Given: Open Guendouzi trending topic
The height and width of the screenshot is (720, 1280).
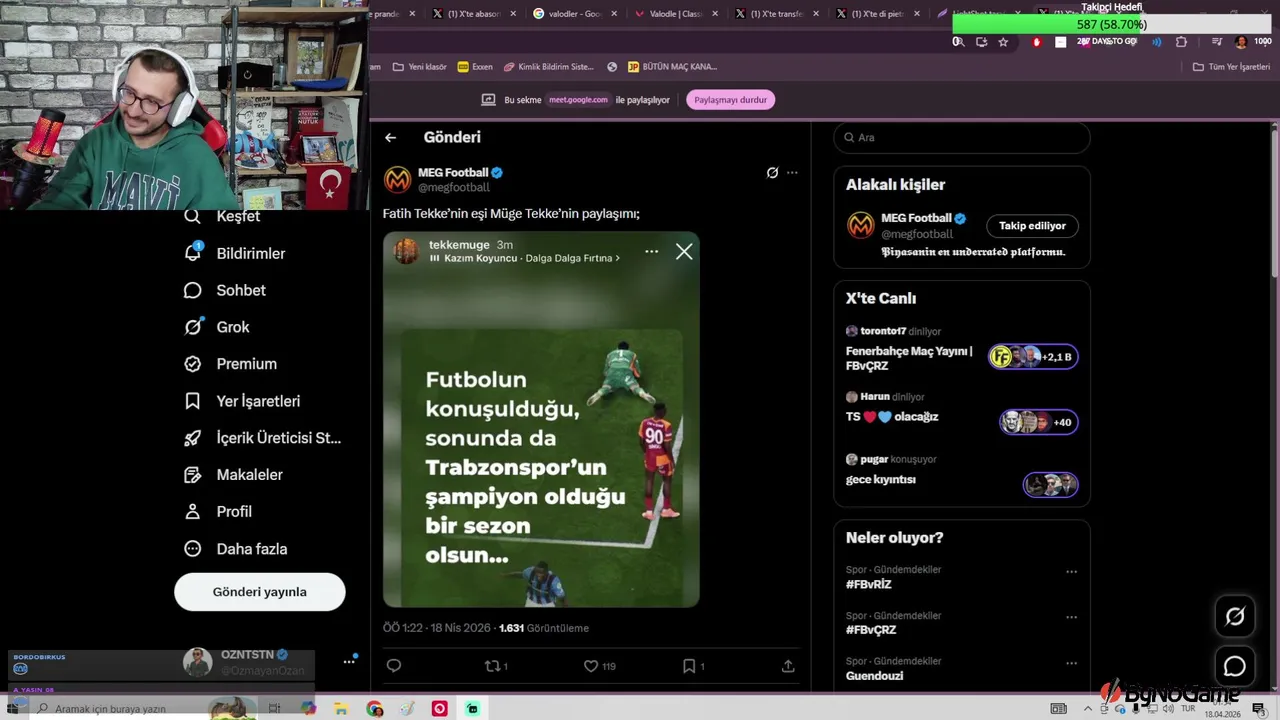Looking at the screenshot, I should point(874,676).
